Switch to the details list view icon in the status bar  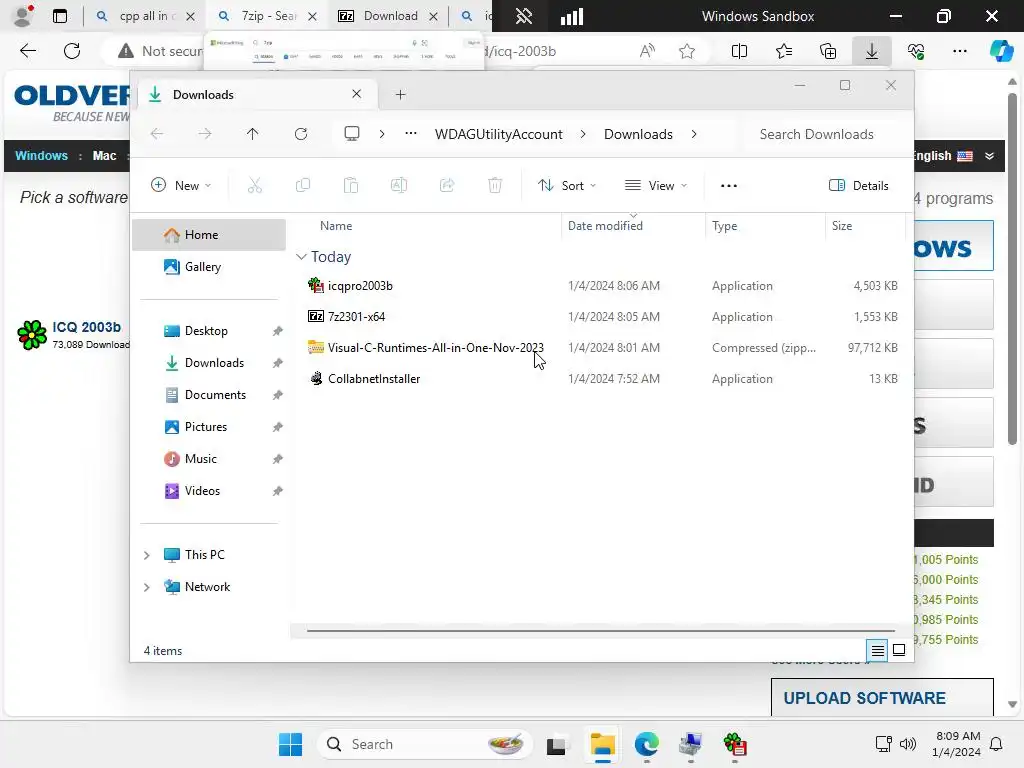click(878, 650)
